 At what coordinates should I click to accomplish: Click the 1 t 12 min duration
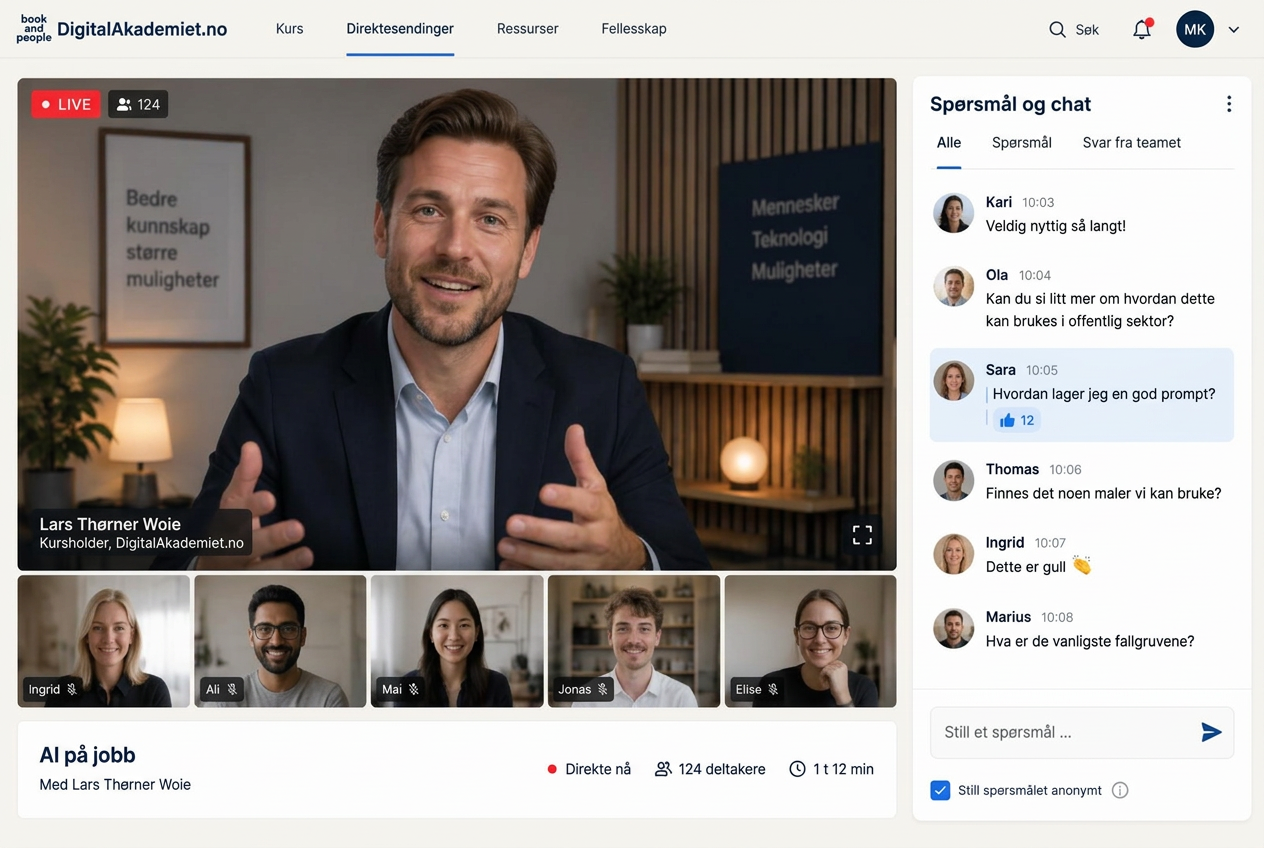tap(831, 769)
